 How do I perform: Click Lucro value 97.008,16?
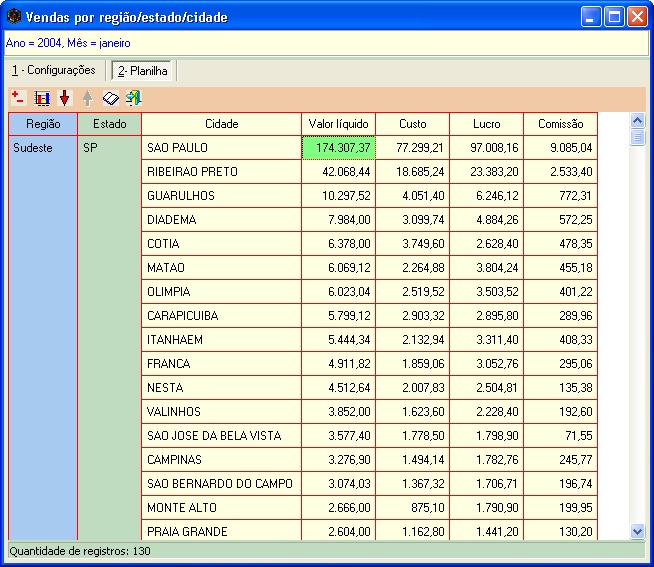pyautogui.click(x=486, y=148)
